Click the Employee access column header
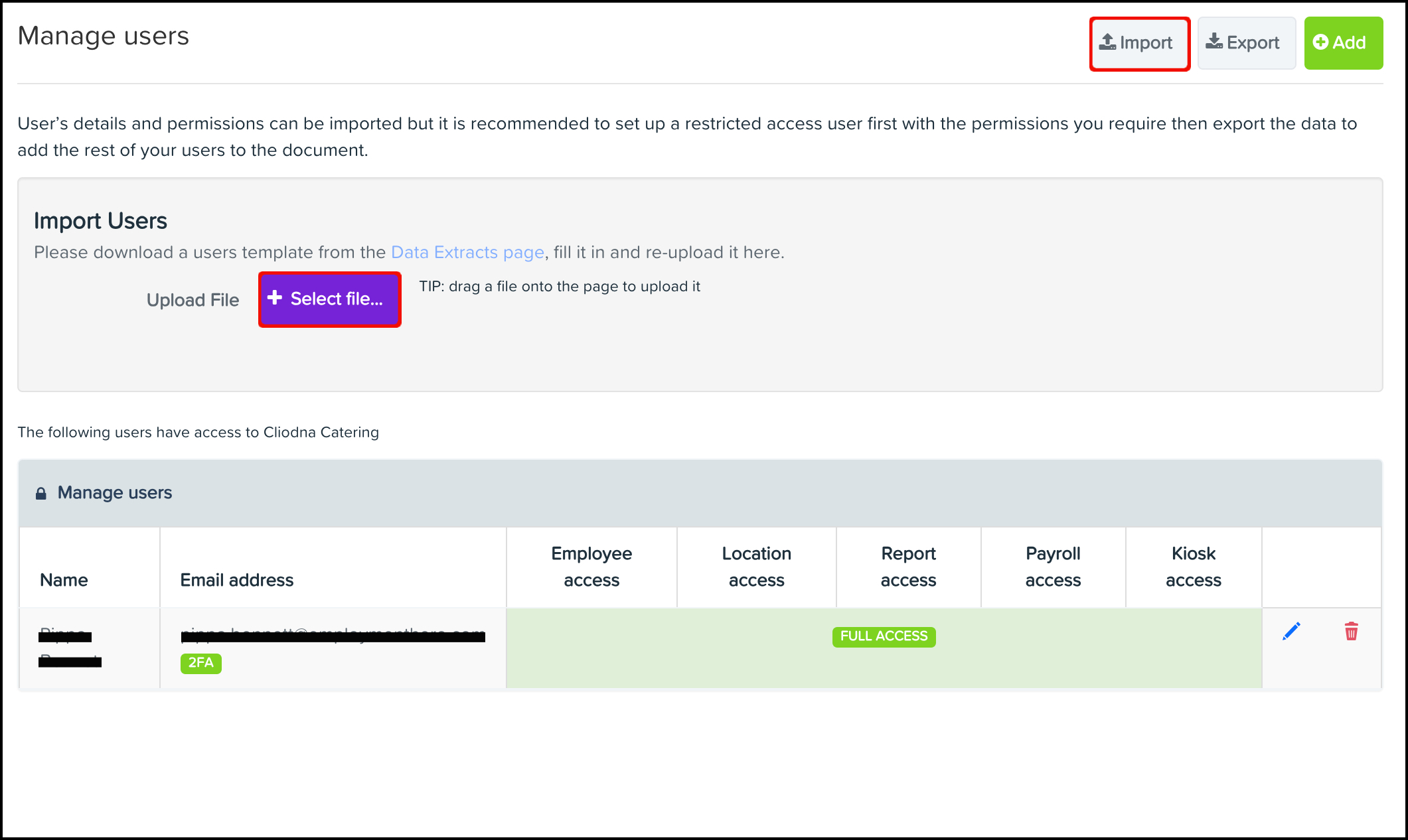1408x840 pixels. [591, 567]
